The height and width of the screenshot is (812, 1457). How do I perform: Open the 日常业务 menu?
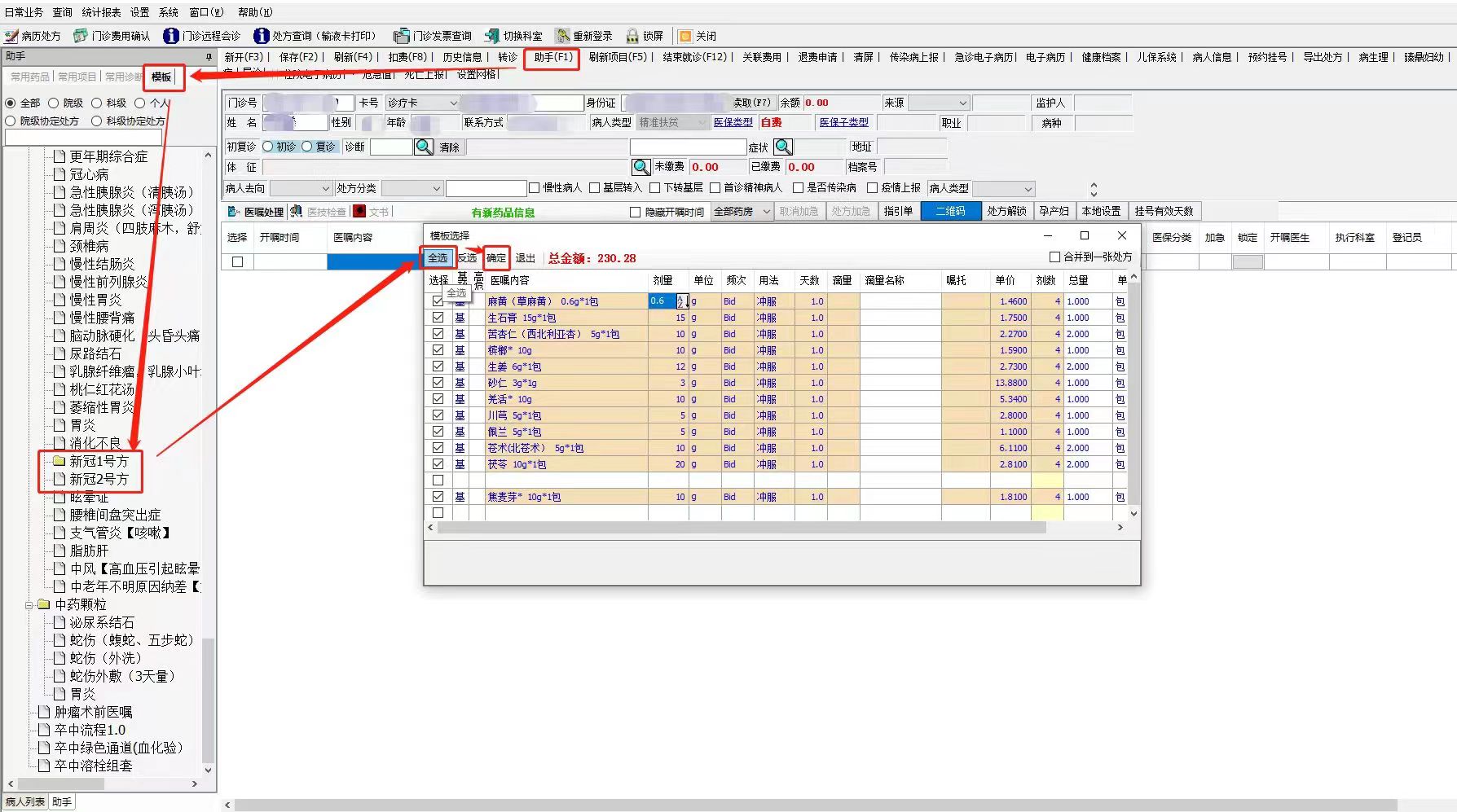click(x=24, y=12)
